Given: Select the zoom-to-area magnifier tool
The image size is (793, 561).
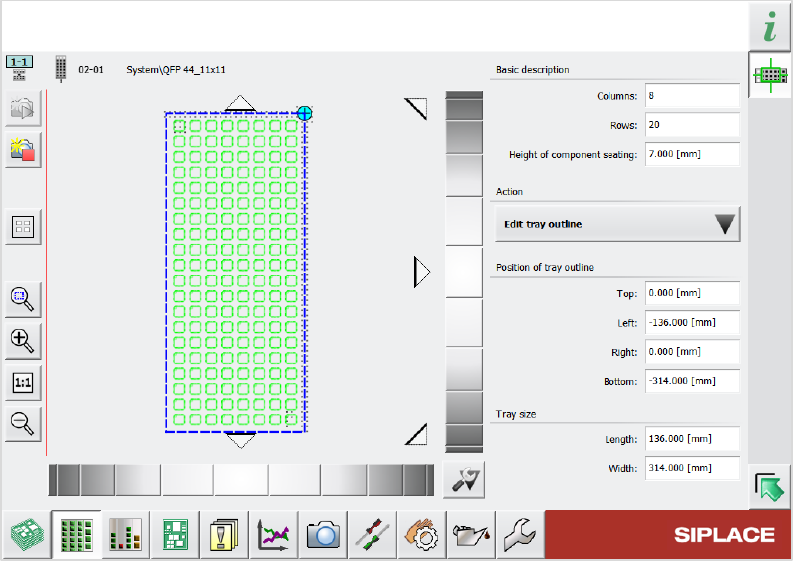Looking at the screenshot, I should click(x=22, y=297).
